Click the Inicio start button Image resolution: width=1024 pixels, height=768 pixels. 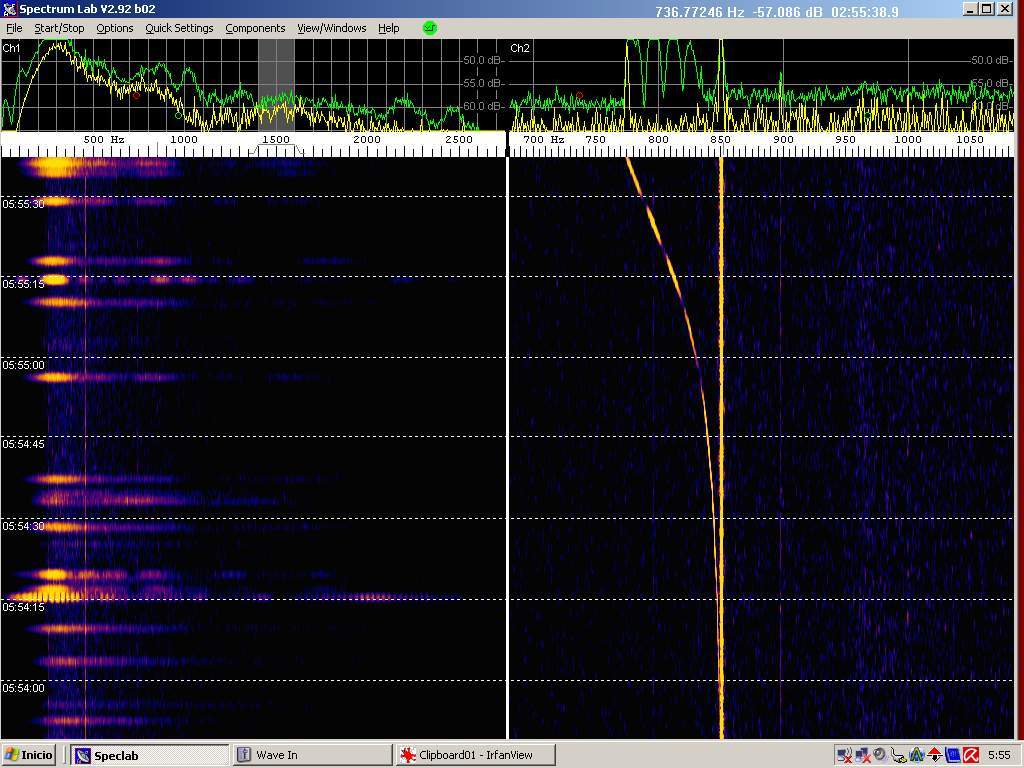[x=30, y=755]
